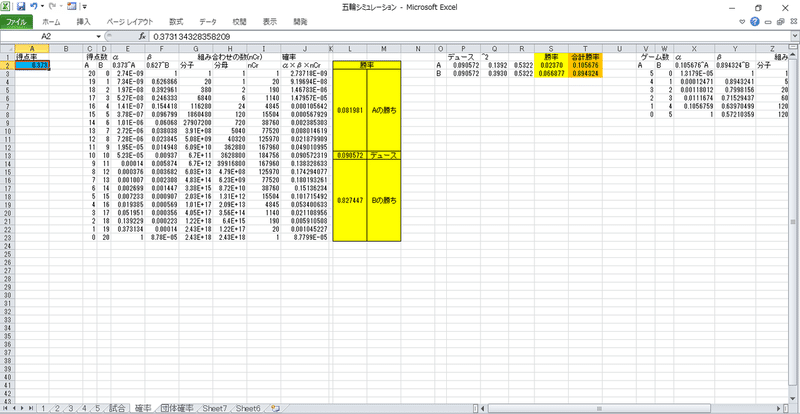Open Customize Quick Access Toolbar dropdown
Screen dimensions: 800x414
[84, 7]
